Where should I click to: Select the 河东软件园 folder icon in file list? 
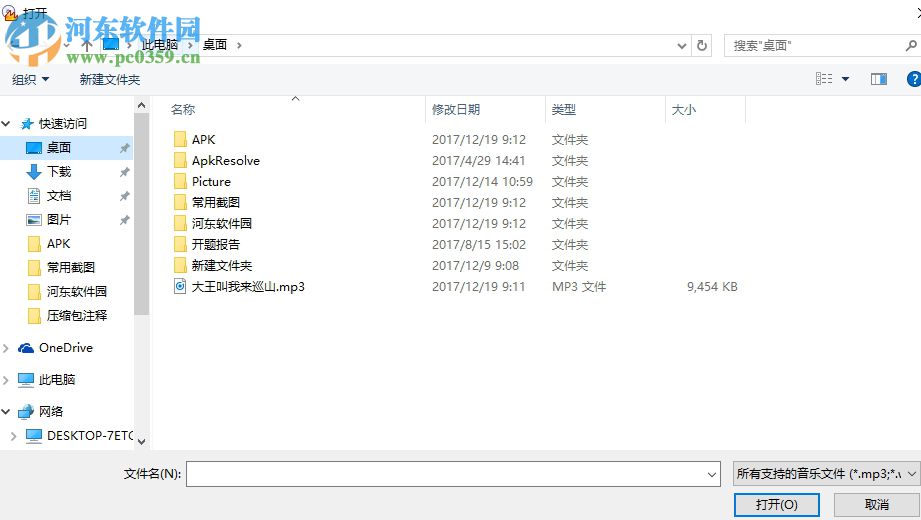180,223
